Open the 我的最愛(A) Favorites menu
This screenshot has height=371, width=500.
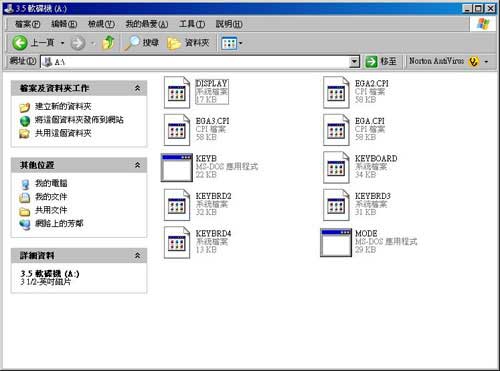pos(147,24)
